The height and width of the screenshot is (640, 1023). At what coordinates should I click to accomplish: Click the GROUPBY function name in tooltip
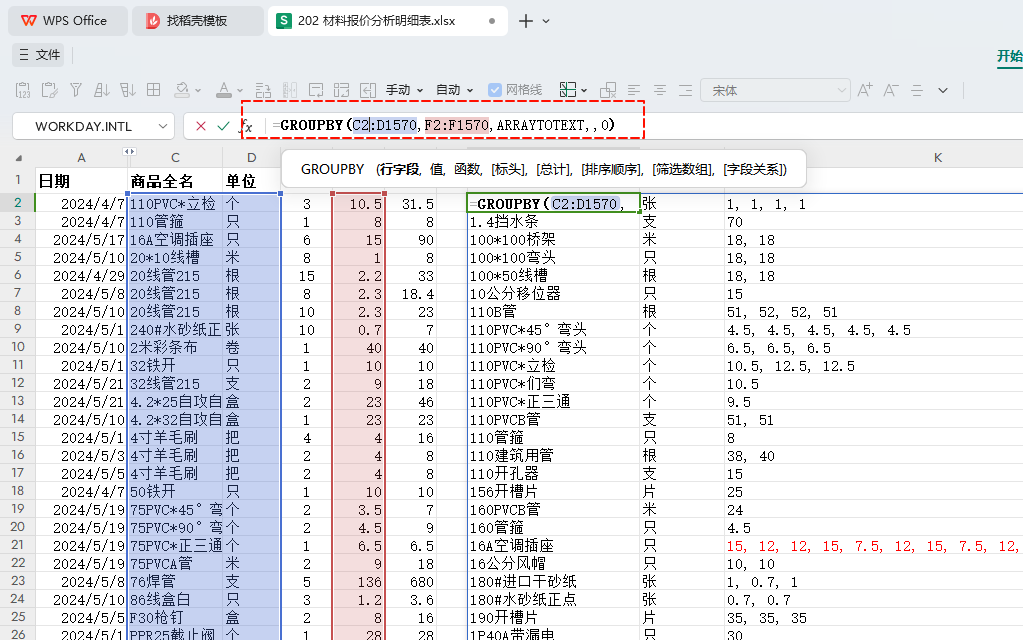coord(332,170)
